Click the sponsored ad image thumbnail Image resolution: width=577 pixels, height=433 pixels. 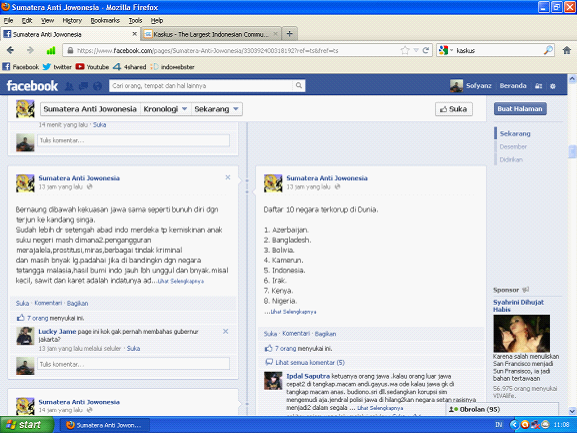click(521, 333)
